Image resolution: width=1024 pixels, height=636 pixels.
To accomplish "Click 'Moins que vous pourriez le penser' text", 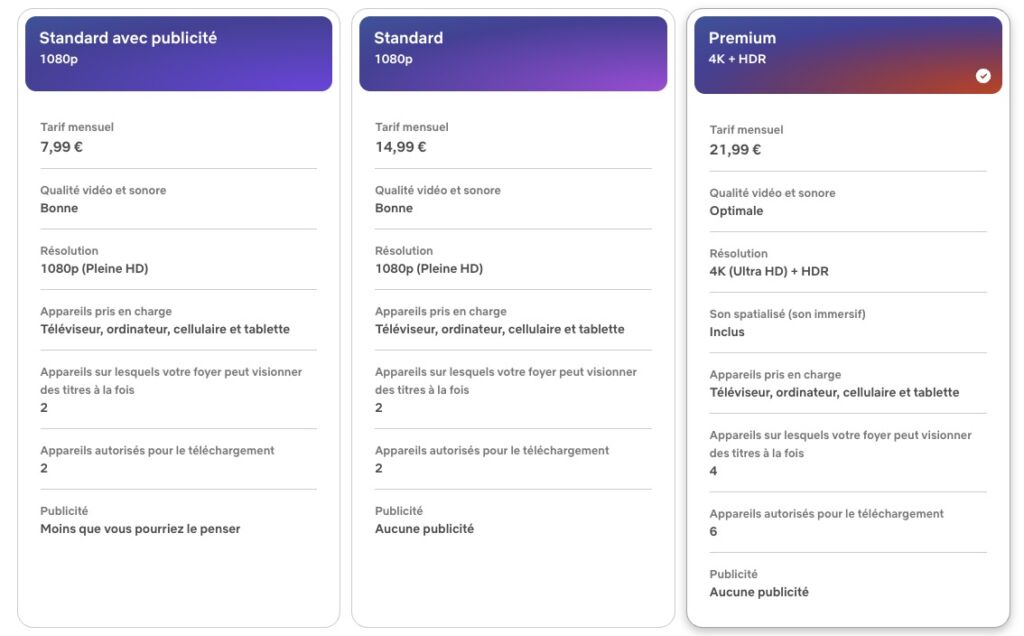I will click(x=140, y=529).
